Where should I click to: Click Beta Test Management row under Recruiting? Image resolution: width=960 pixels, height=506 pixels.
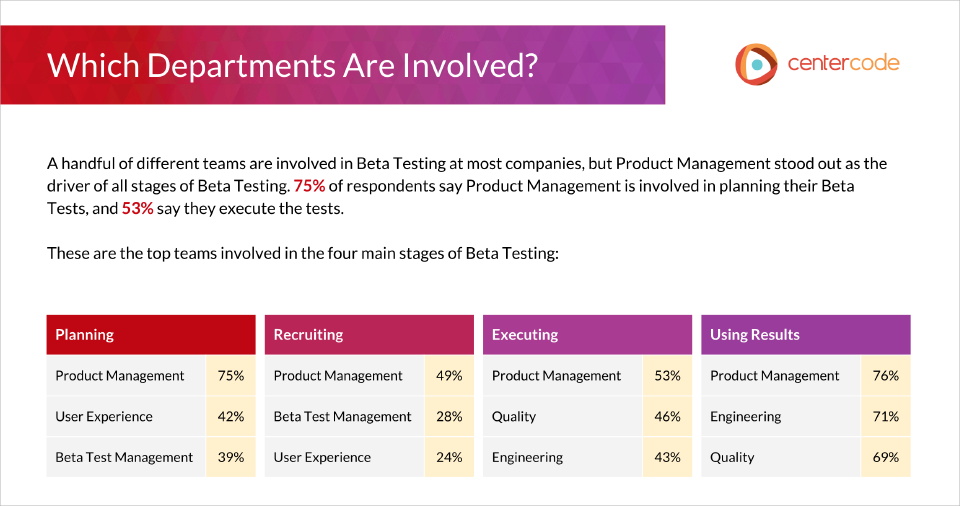tap(342, 417)
